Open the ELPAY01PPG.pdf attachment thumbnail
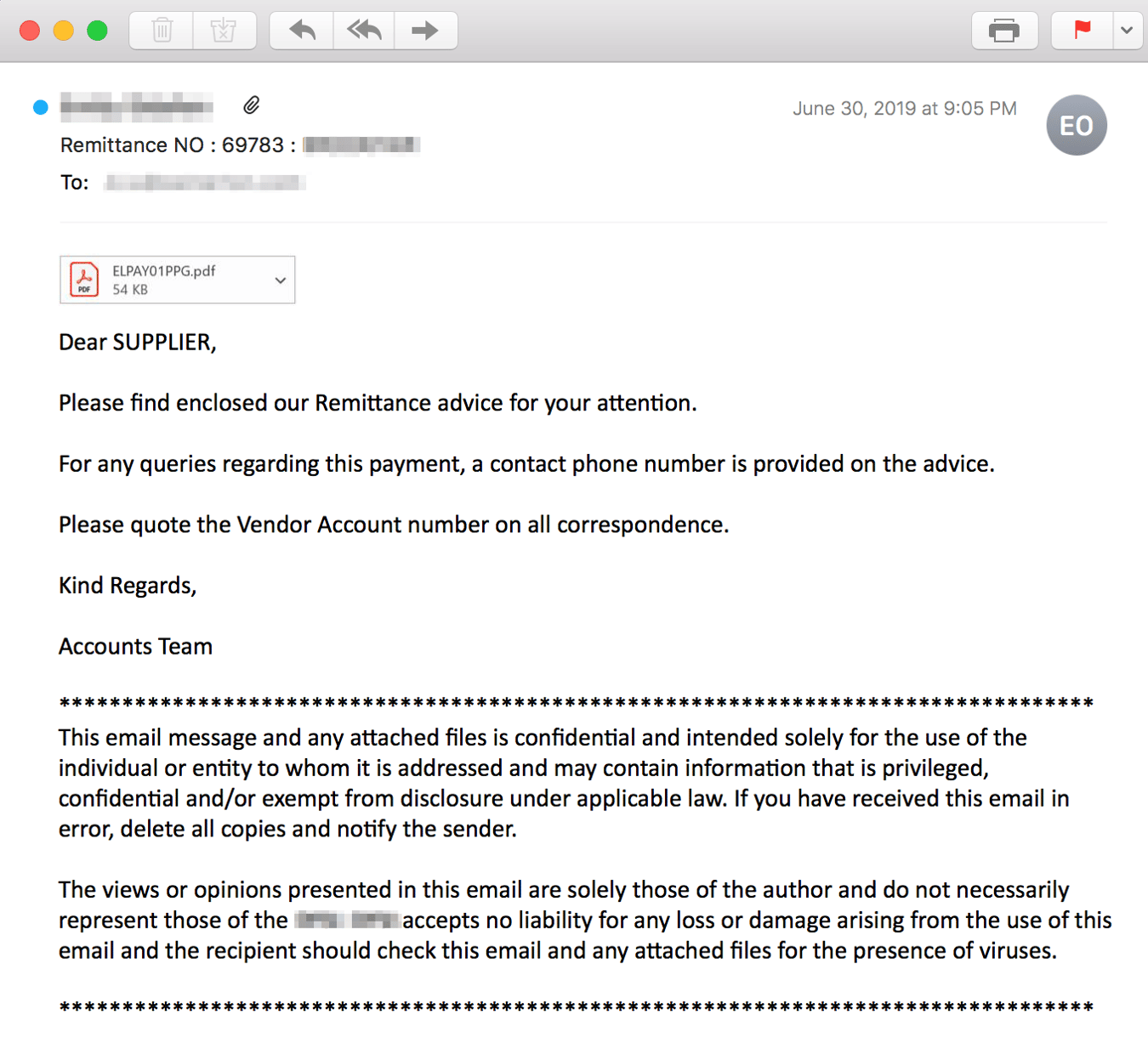Screen dimensions: 1148x1043 click(84, 279)
